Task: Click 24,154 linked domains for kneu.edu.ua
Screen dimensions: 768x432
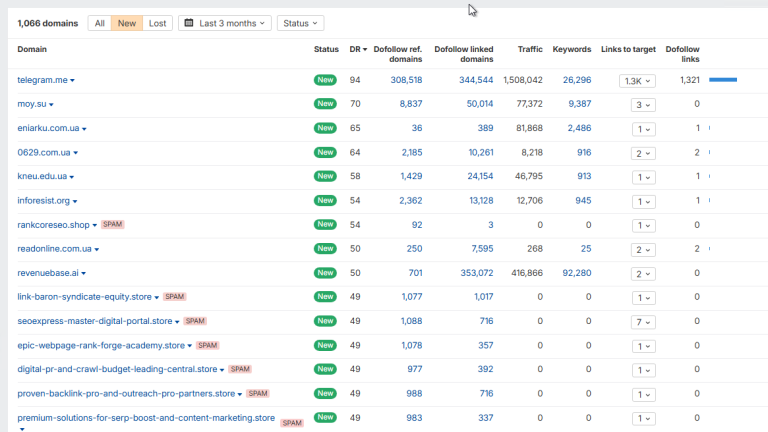Action: click(480, 176)
